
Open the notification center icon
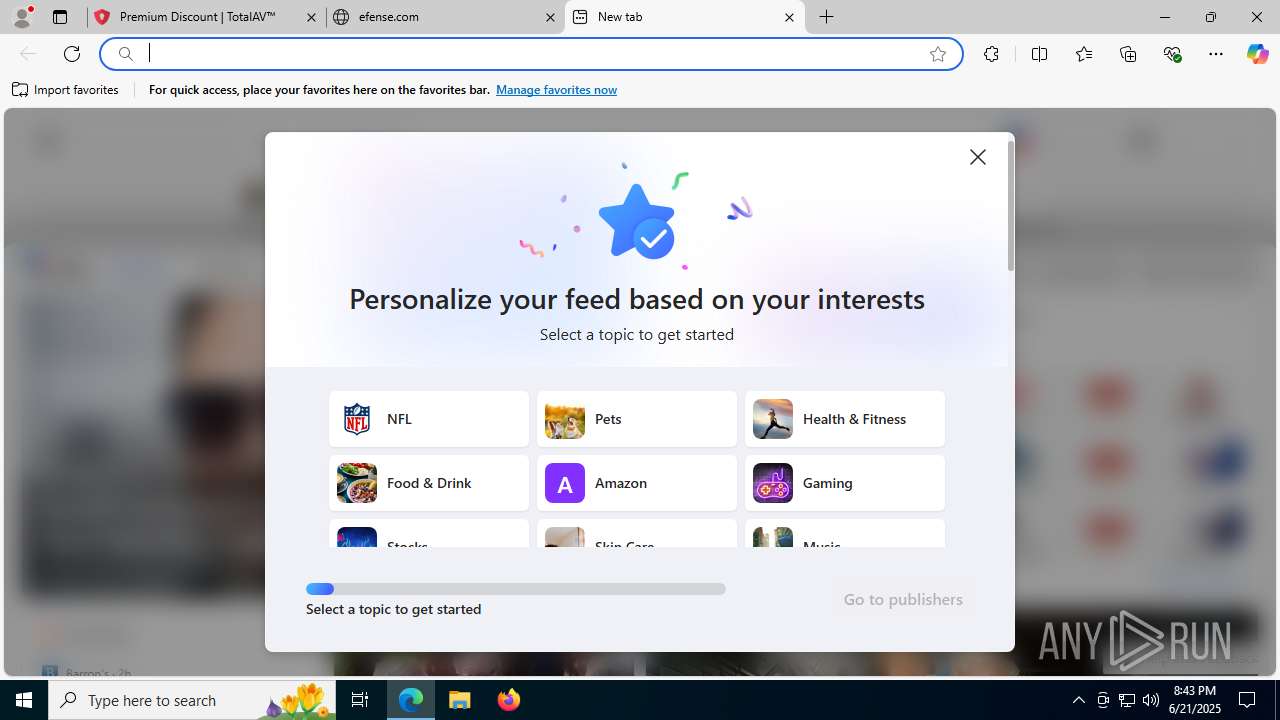tap(1247, 700)
